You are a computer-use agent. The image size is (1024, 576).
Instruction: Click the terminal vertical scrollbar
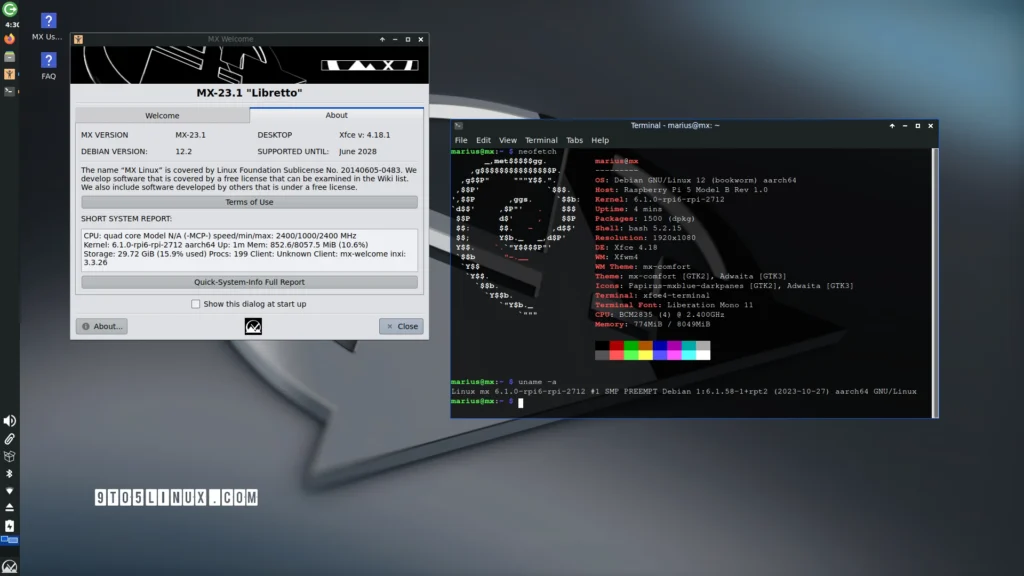[x=935, y=282]
